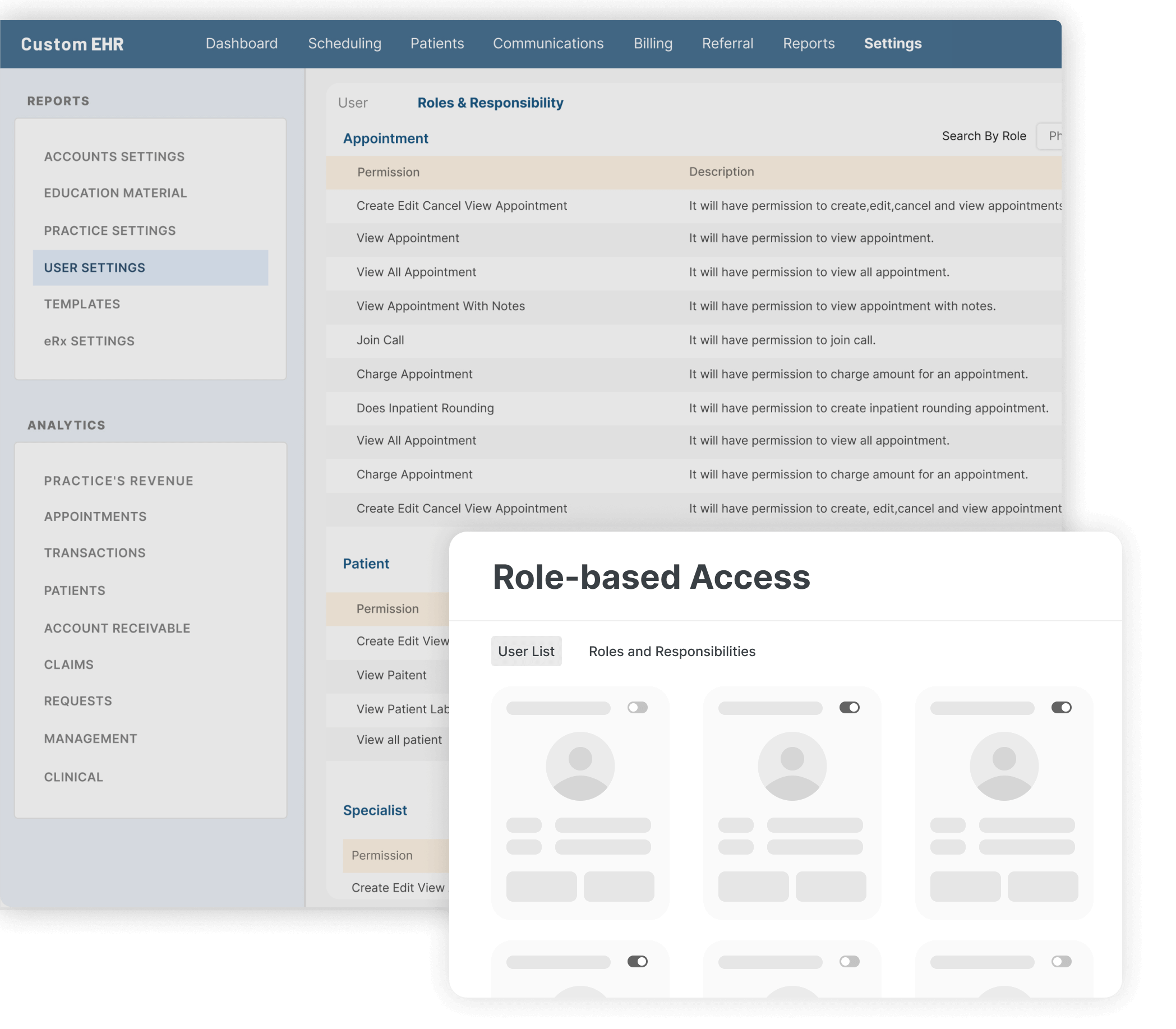Disable the bottom-left user's active toggle
Screen dimensions: 1176x1029
[639, 961]
